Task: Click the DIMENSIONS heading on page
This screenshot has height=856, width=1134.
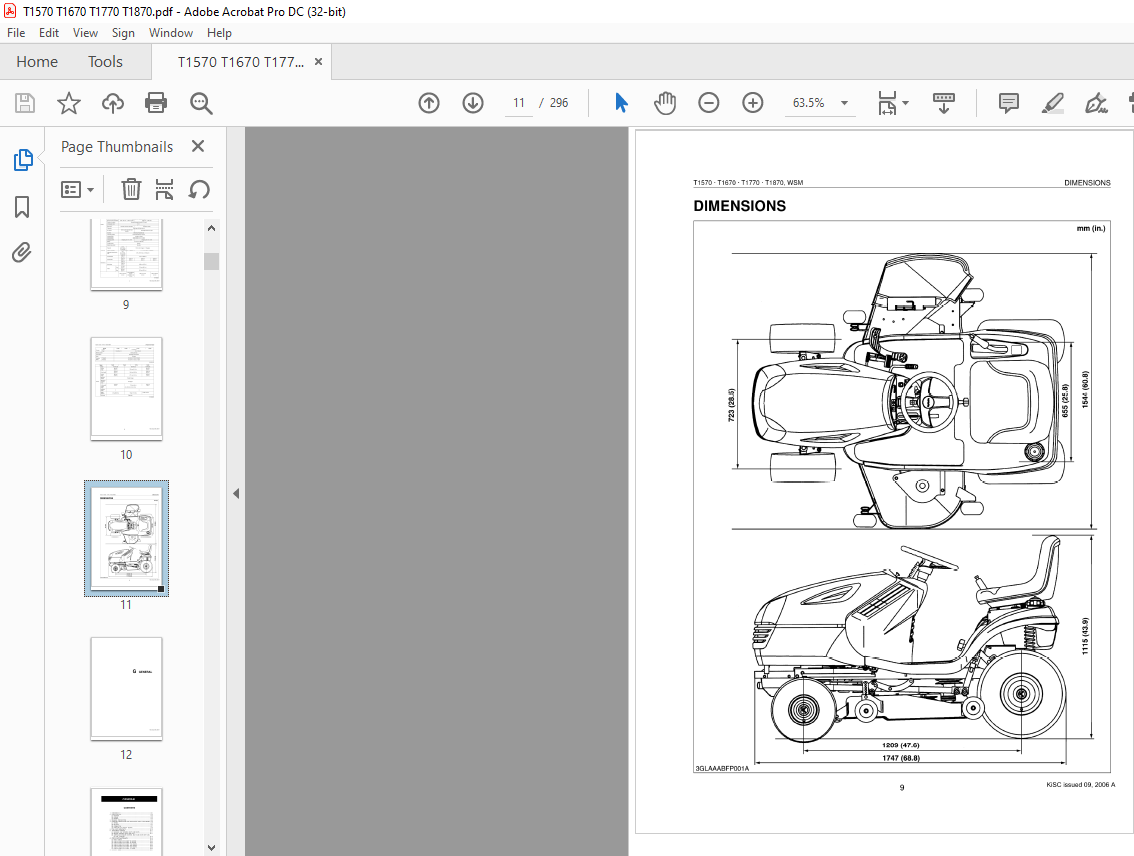Action: point(739,206)
